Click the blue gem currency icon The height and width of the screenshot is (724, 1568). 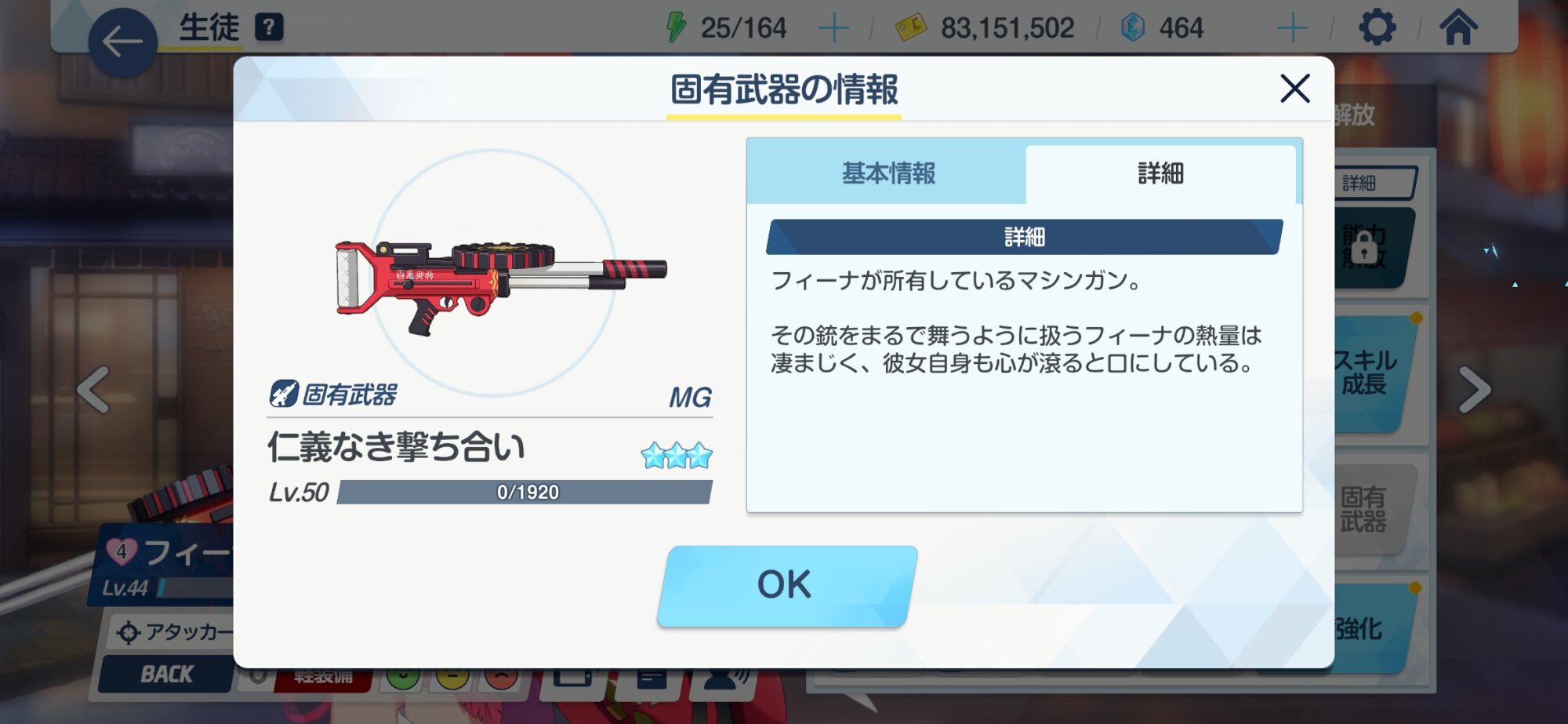pyautogui.click(x=1133, y=28)
